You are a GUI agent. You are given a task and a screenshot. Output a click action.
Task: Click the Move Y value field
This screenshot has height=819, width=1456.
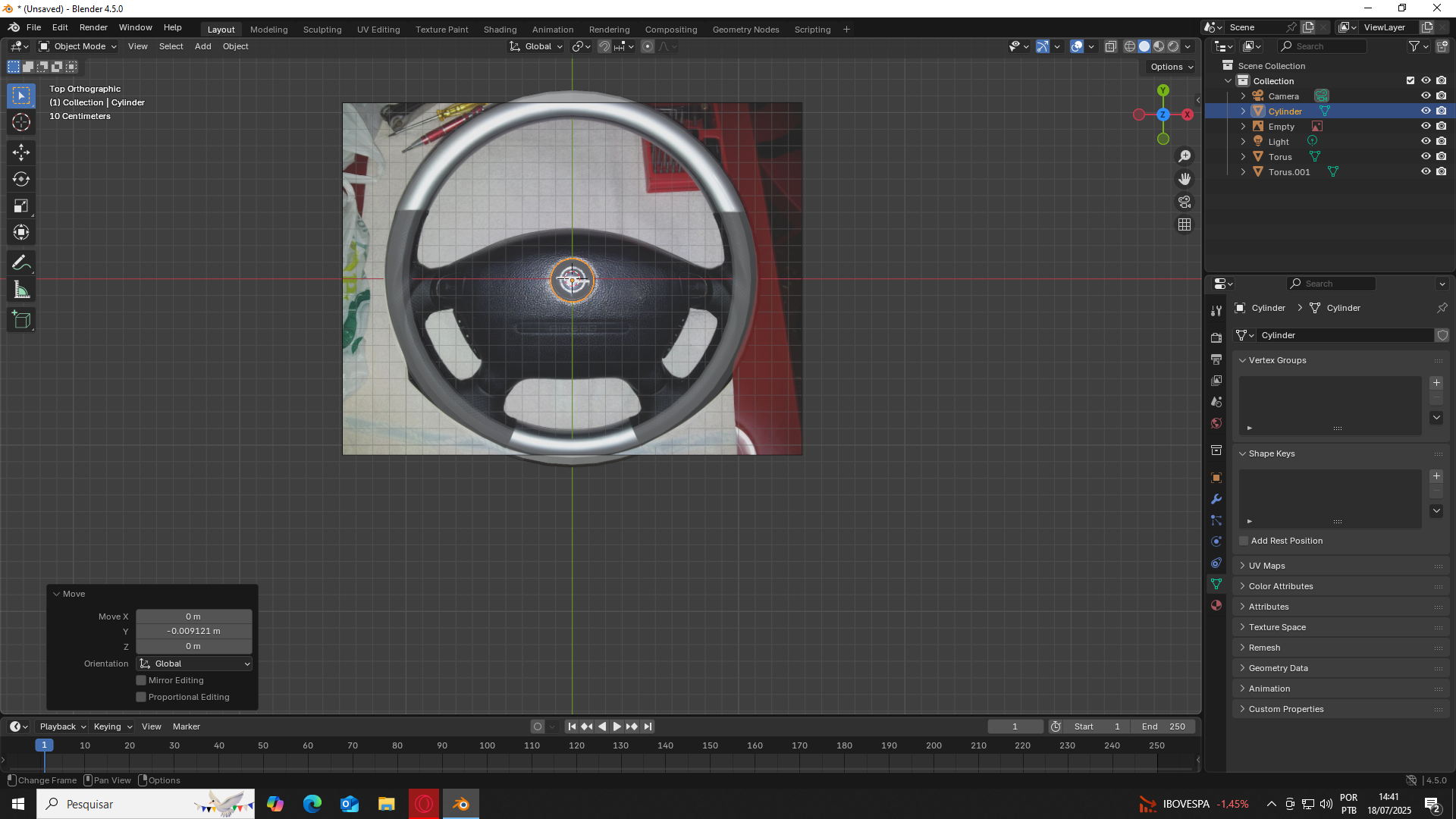click(194, 631)
